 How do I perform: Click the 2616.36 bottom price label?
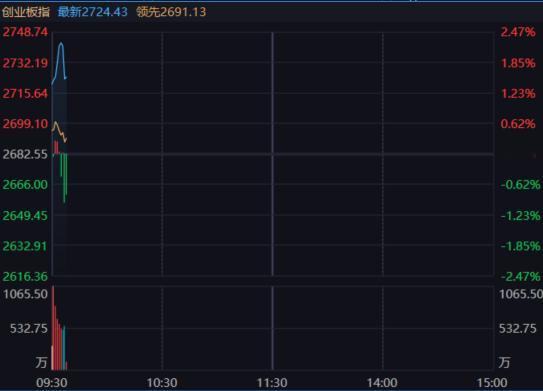(25, 276)
